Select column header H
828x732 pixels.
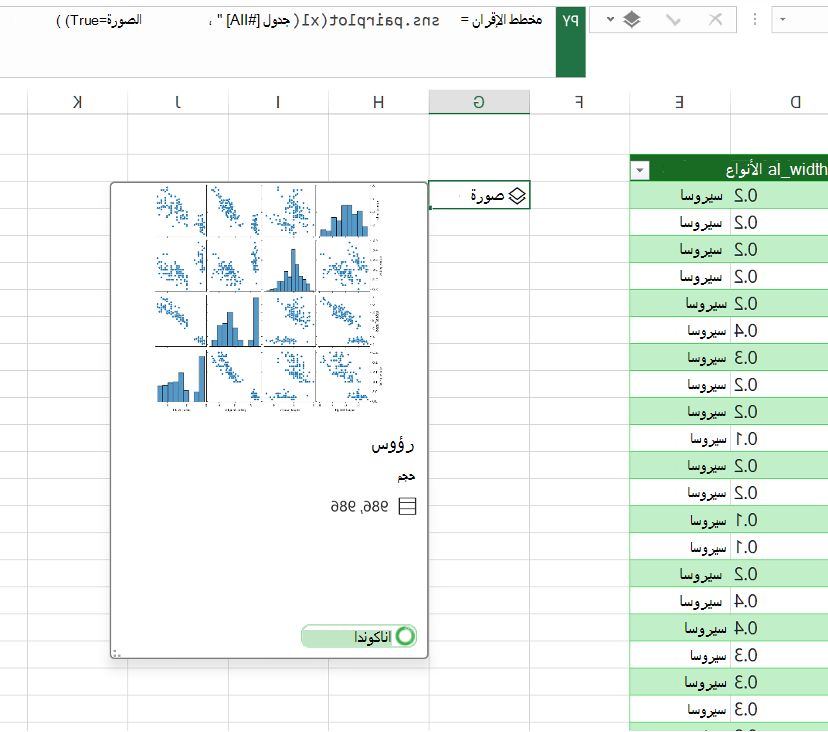point(379,102)
